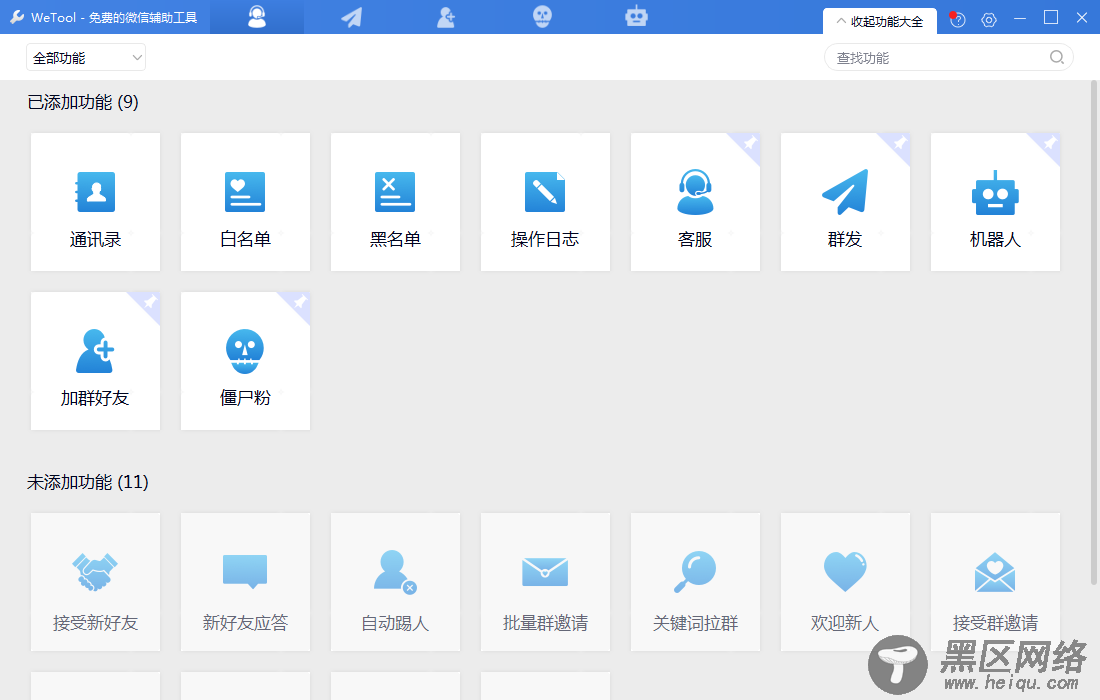The height and width of the screenshot is (700, 1100).
Task: Open the 客服 customer service card
Action: point(695,202)
